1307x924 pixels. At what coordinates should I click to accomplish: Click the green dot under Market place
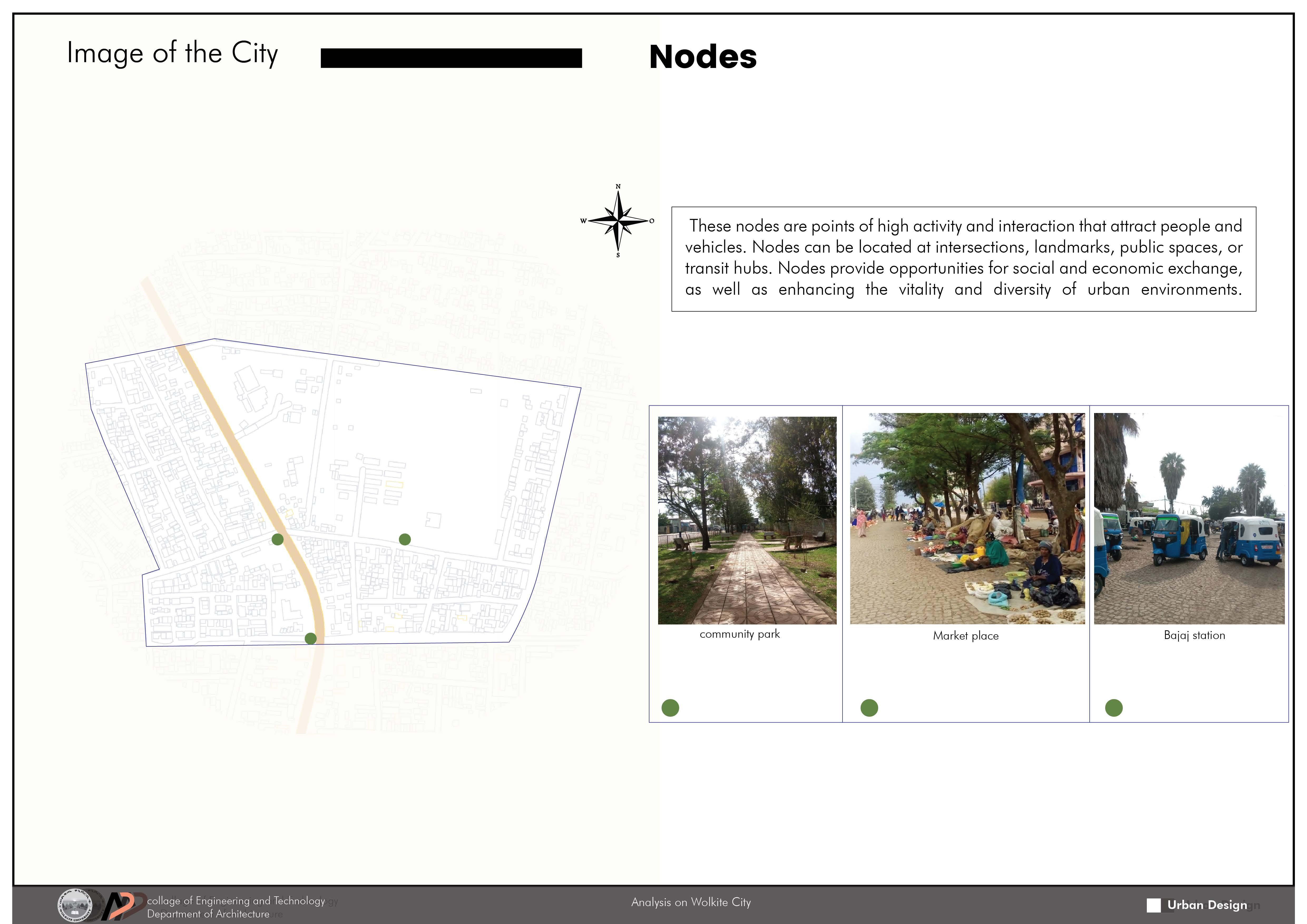click(869, 708)
